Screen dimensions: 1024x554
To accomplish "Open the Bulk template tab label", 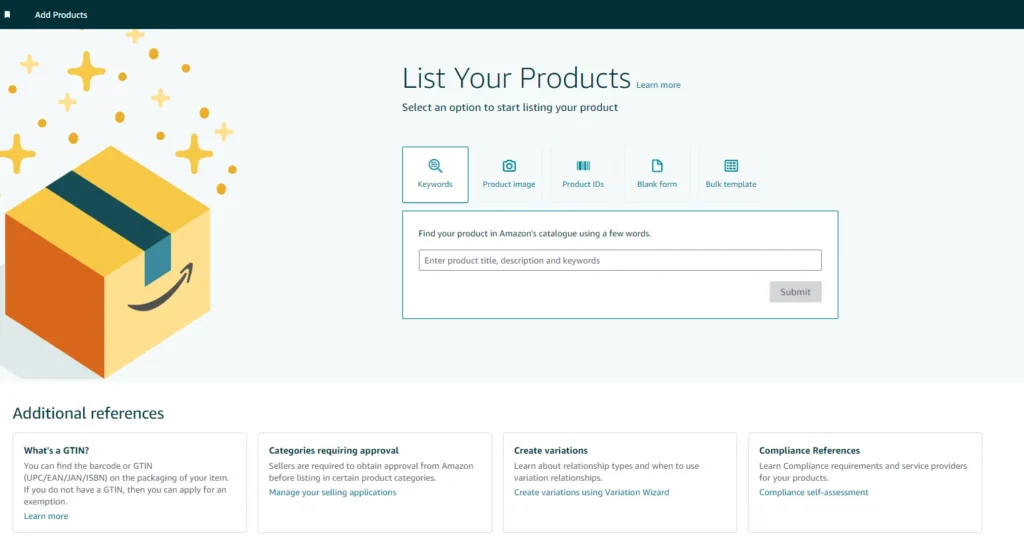I will 731,184.
